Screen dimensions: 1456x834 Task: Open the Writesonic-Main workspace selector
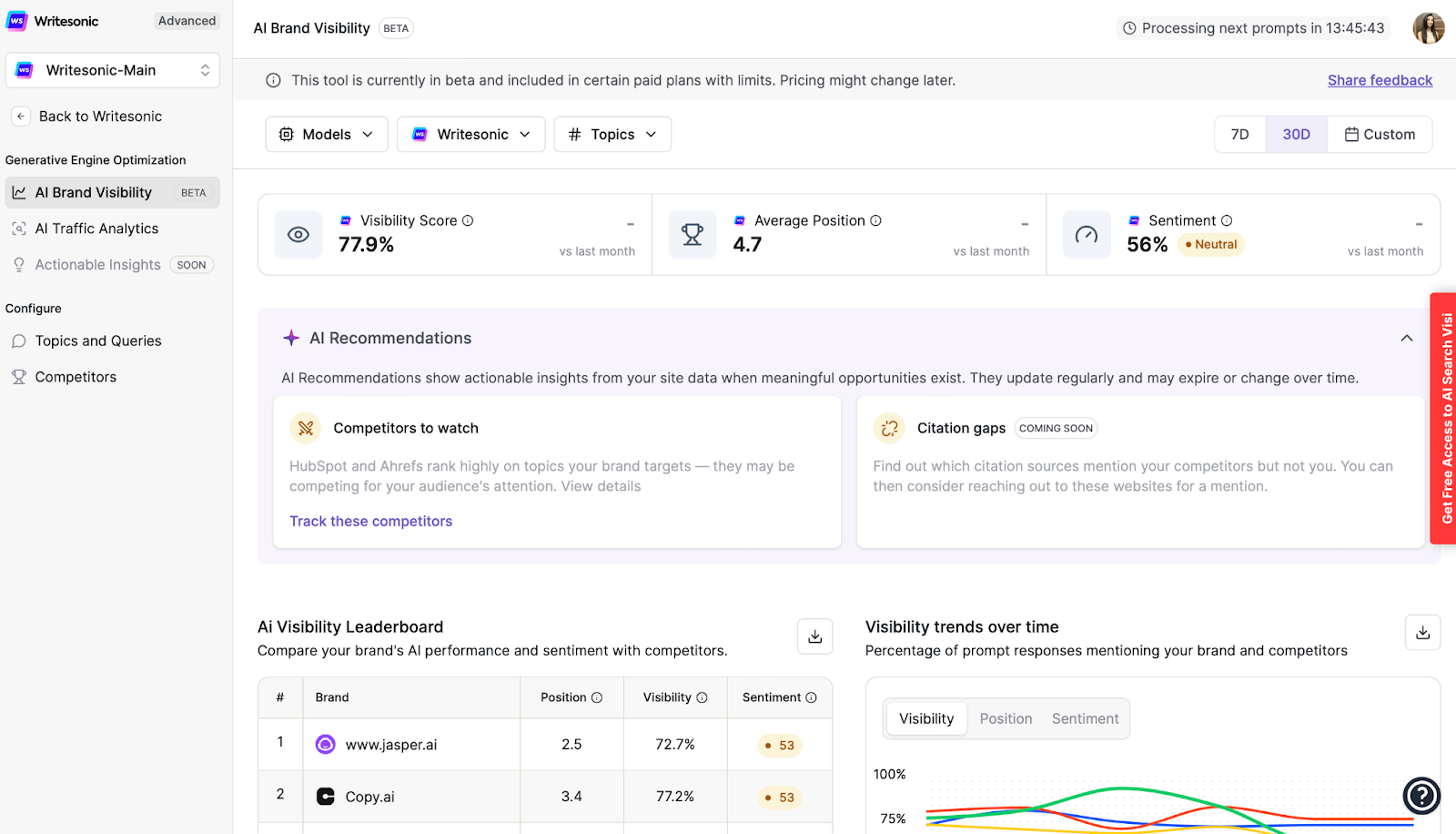point(113,70)
